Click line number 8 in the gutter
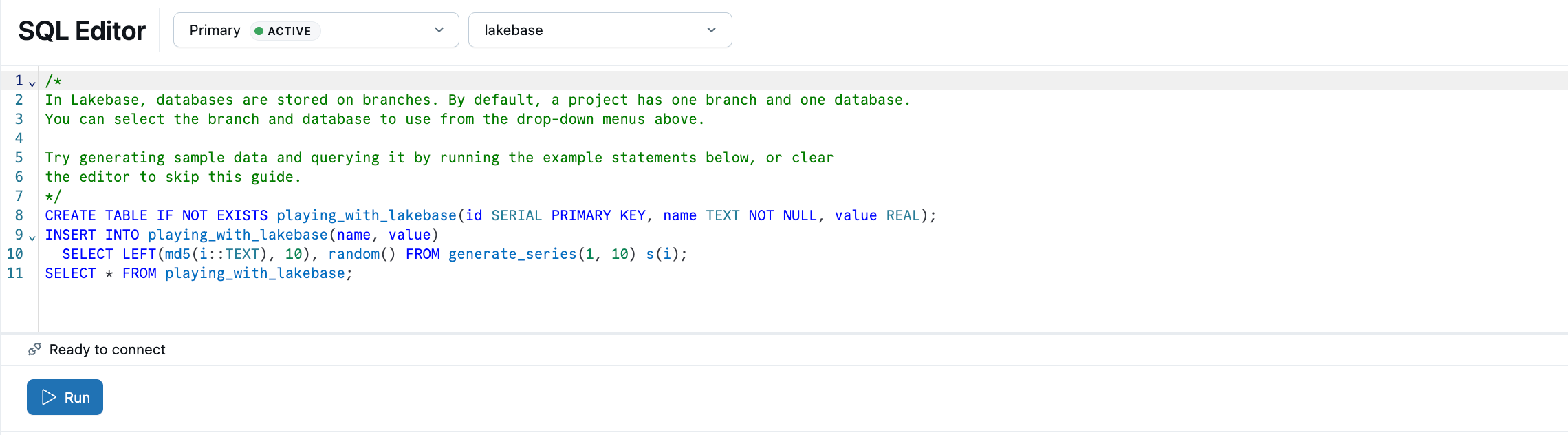 tap(19, 215)
